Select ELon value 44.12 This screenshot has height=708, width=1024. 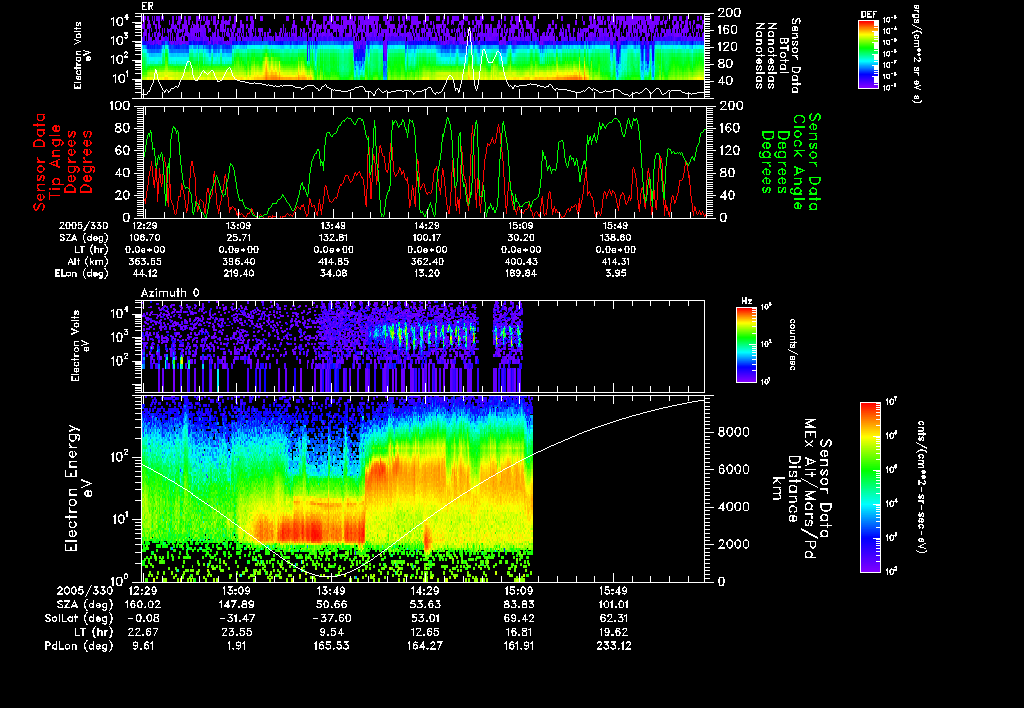(x=145, y=273)
